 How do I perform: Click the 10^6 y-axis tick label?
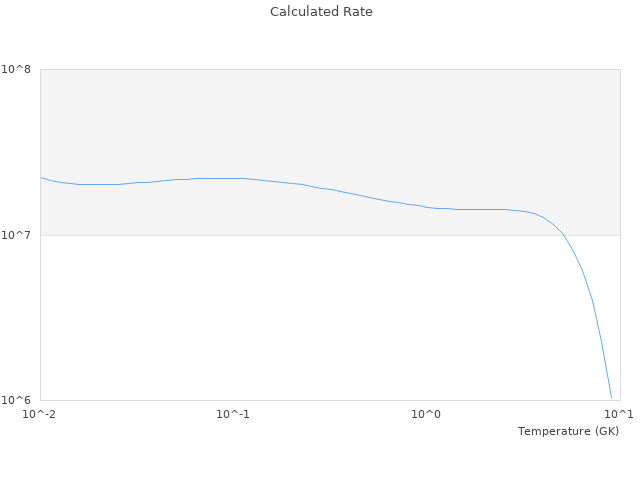(19, 401)
